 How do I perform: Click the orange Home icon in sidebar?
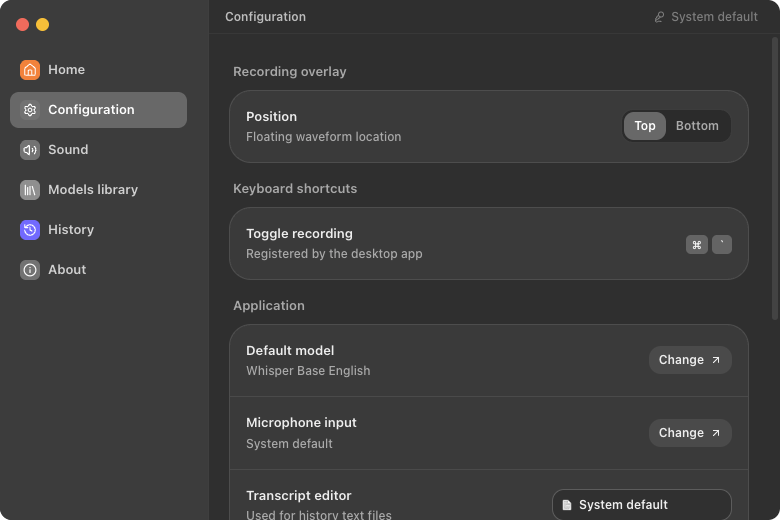point(30,70)
